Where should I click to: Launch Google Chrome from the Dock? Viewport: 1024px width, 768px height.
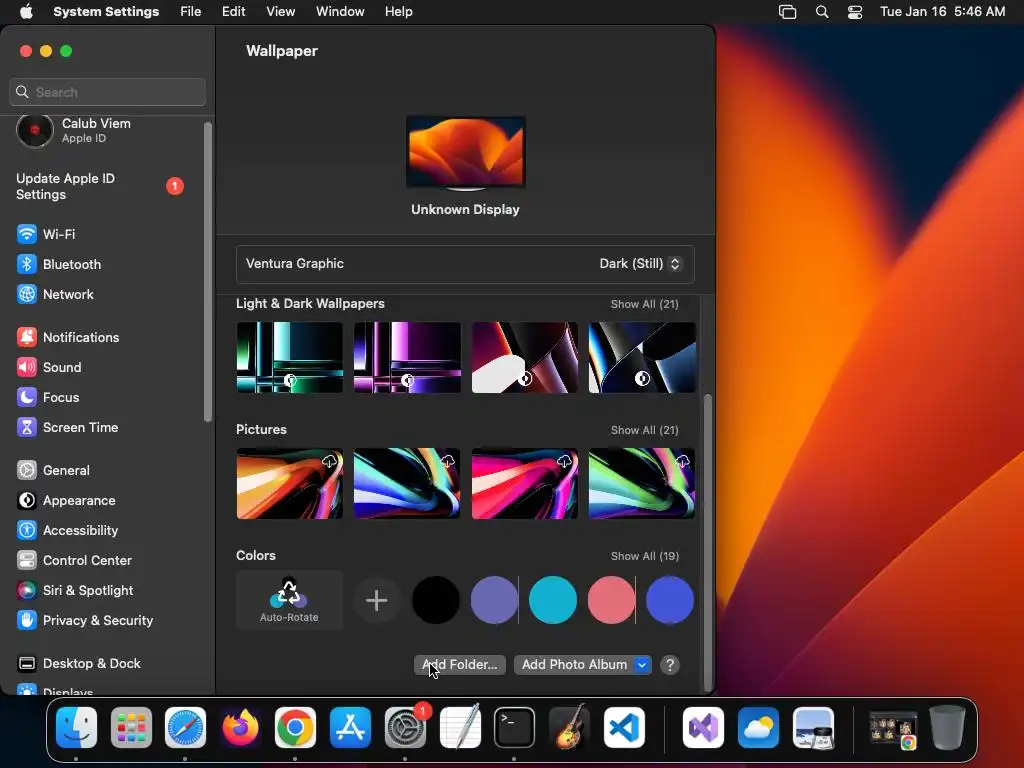[x=295, y=728]
